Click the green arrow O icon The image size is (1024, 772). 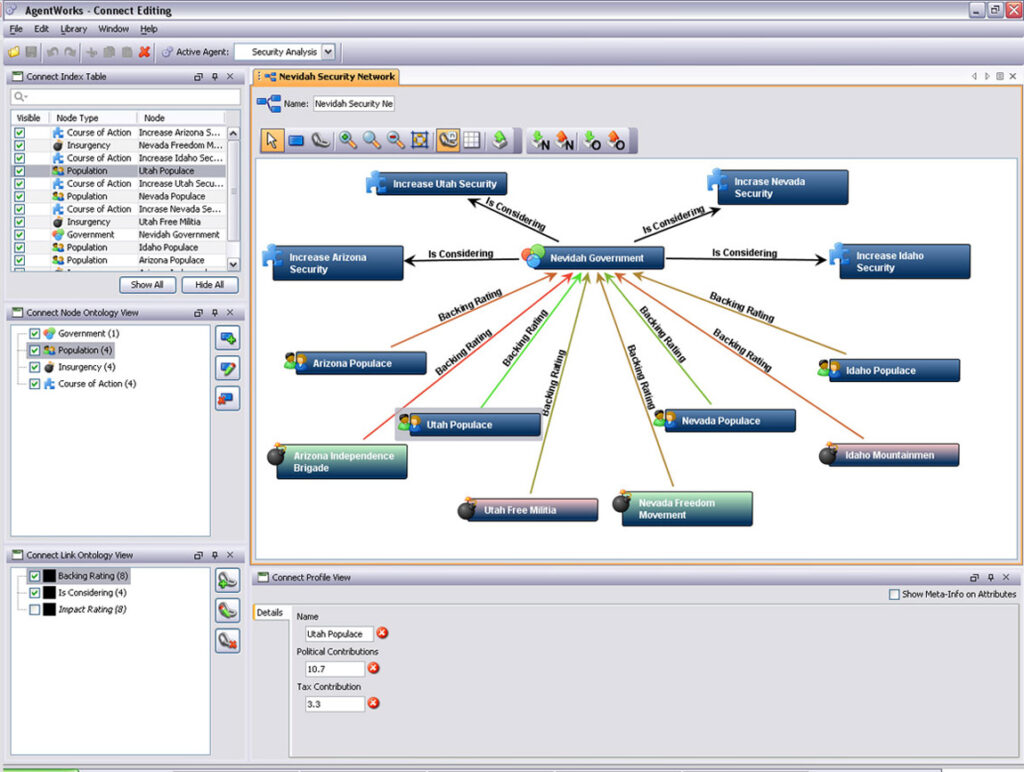coord(592,140)
